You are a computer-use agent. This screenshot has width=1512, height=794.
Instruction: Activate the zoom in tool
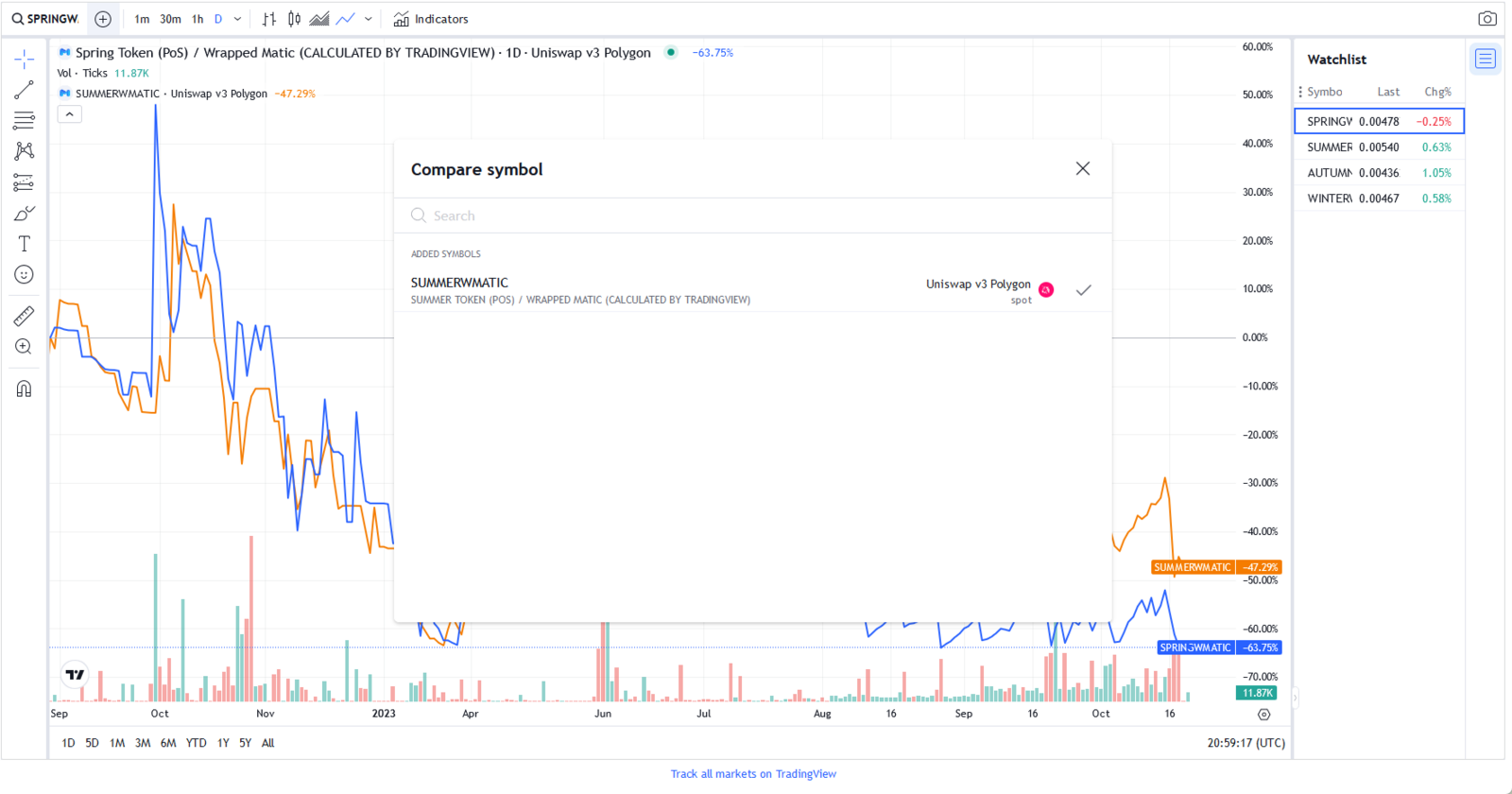tap(24, 347)
